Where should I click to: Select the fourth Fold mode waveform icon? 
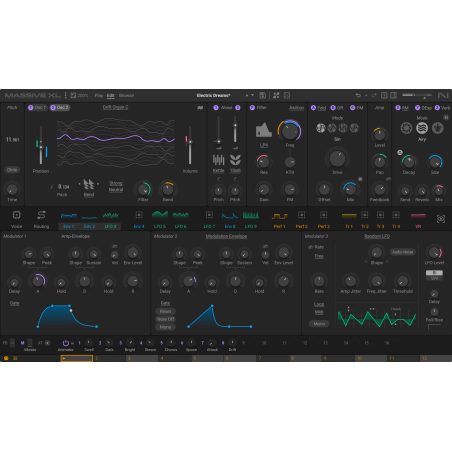[354, 128]
